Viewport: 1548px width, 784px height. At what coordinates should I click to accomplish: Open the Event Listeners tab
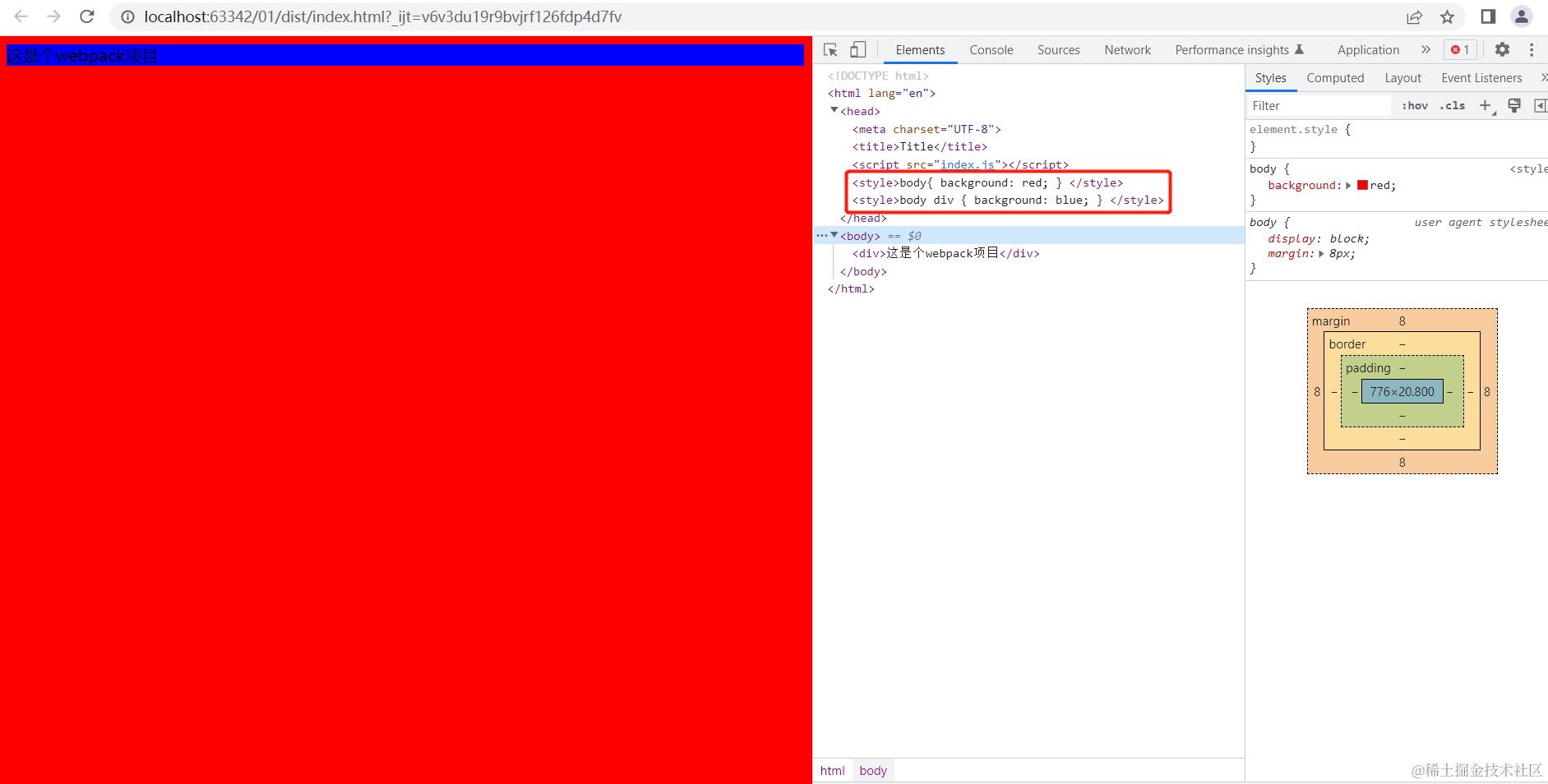point(1481,78)
